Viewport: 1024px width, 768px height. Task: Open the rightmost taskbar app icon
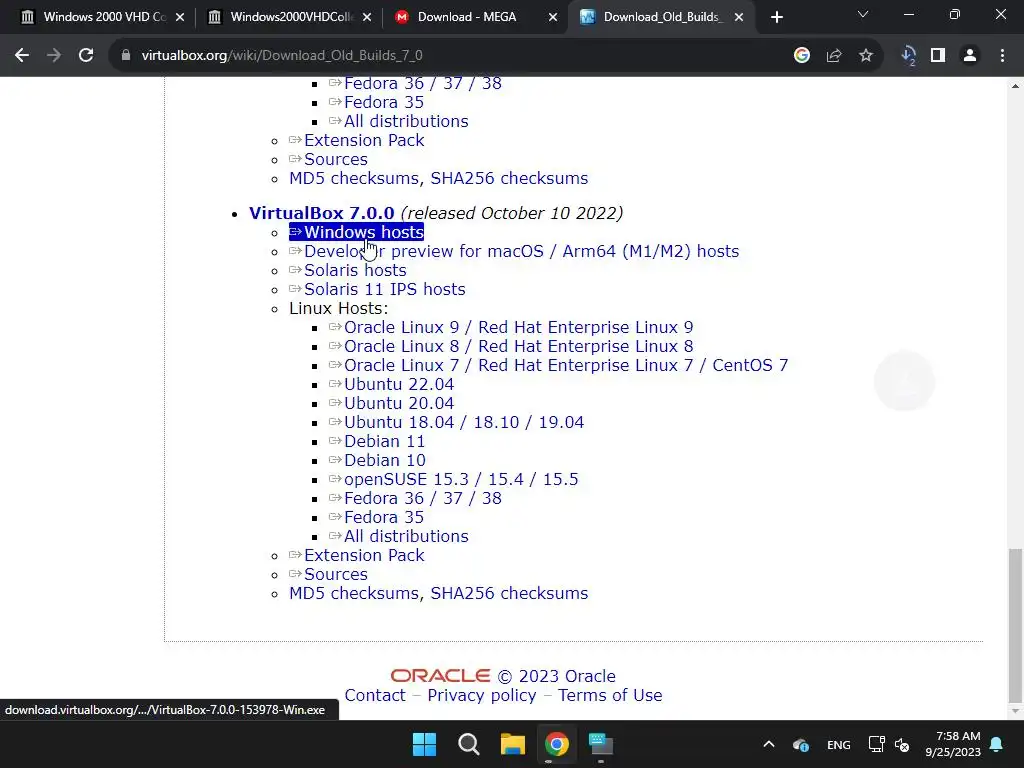601,744
